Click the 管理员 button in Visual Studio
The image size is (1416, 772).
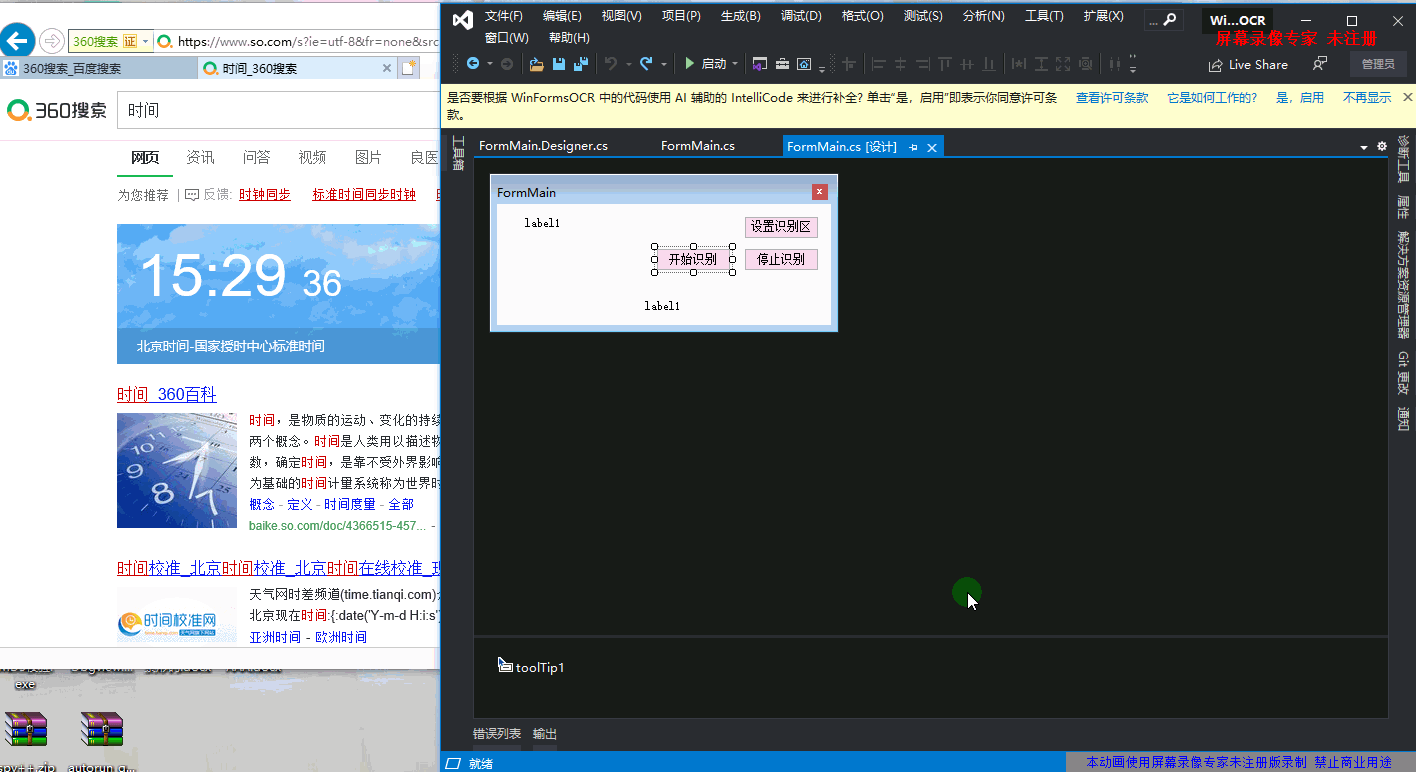click(x=1378, y=64)
